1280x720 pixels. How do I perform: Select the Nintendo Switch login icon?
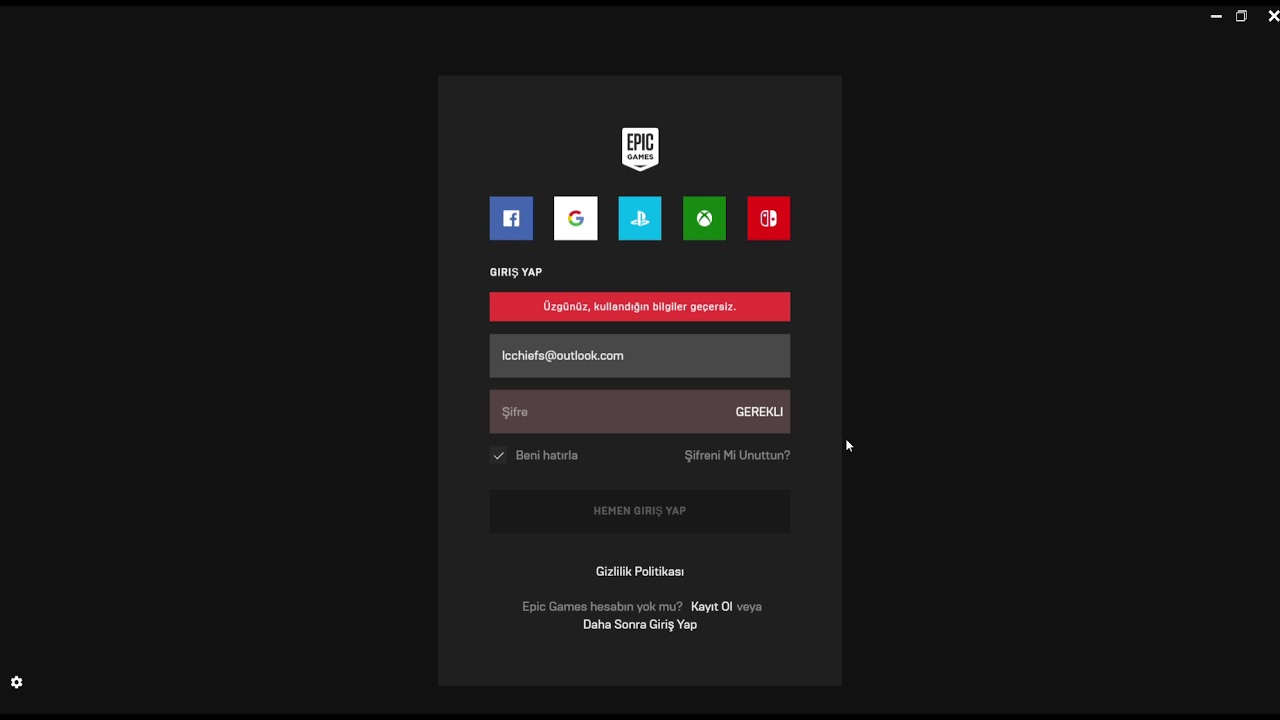(768, 218)
